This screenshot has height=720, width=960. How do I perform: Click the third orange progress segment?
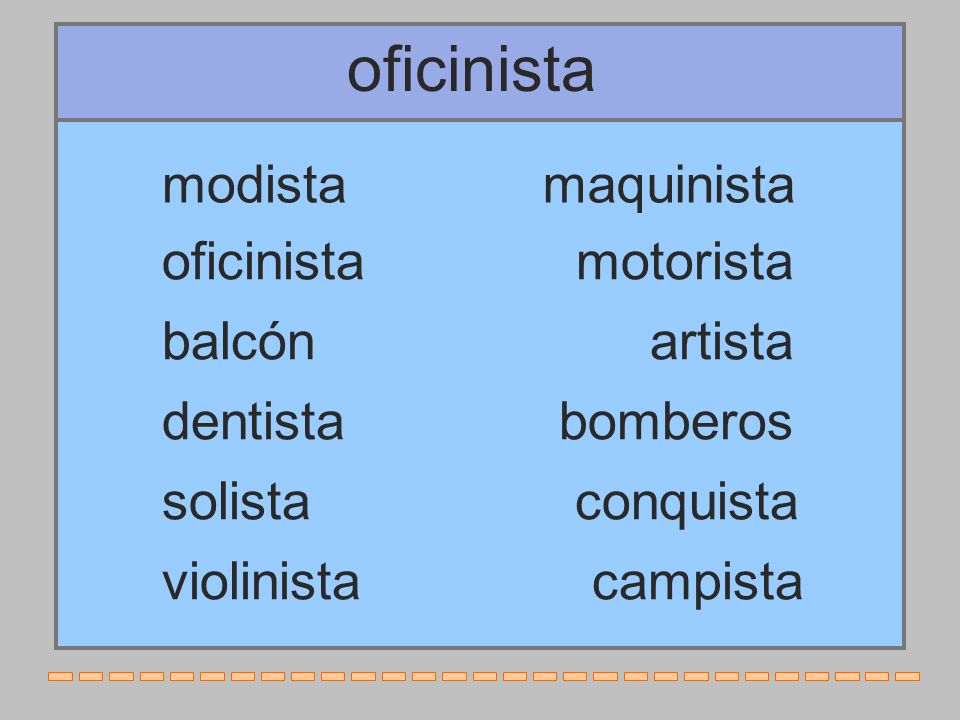(x=121, y=677)
